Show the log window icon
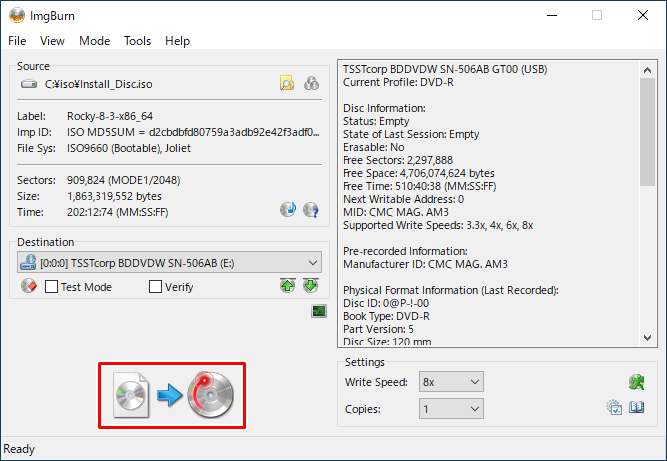Image resolution: width=667 pixels, height=461 pixels. (x=319, y=312)
